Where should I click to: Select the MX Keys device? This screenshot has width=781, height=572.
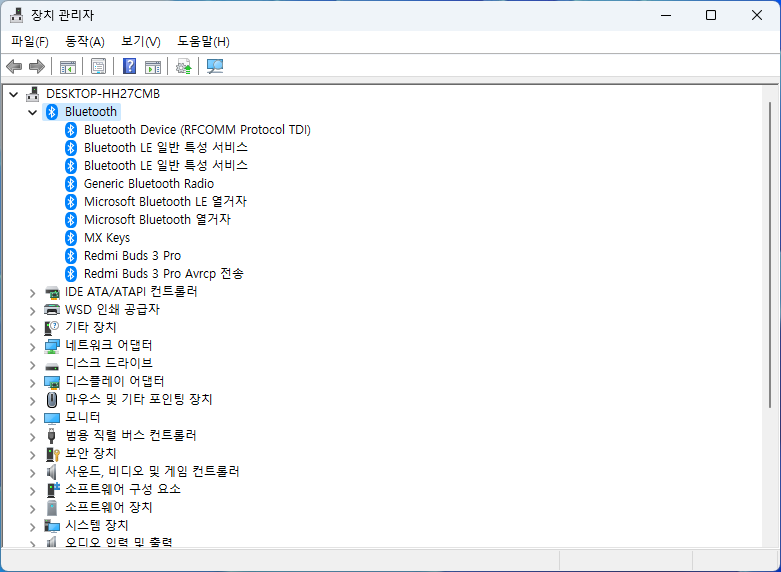(107, 238)
